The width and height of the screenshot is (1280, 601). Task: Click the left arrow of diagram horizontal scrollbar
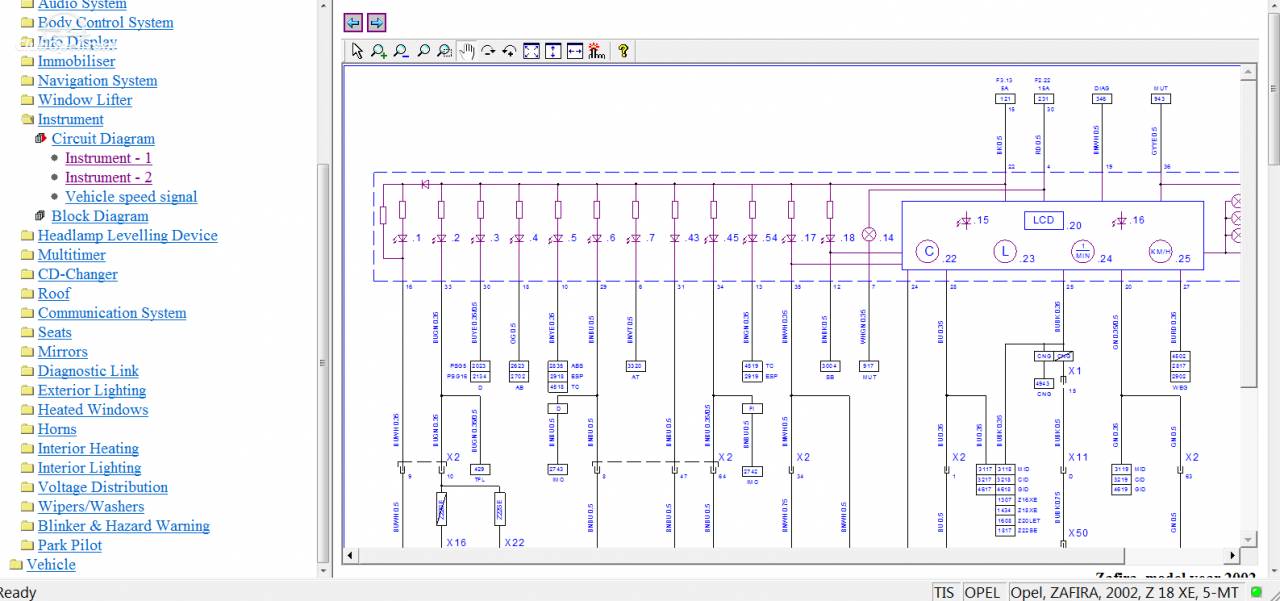[x=351, y=555]
